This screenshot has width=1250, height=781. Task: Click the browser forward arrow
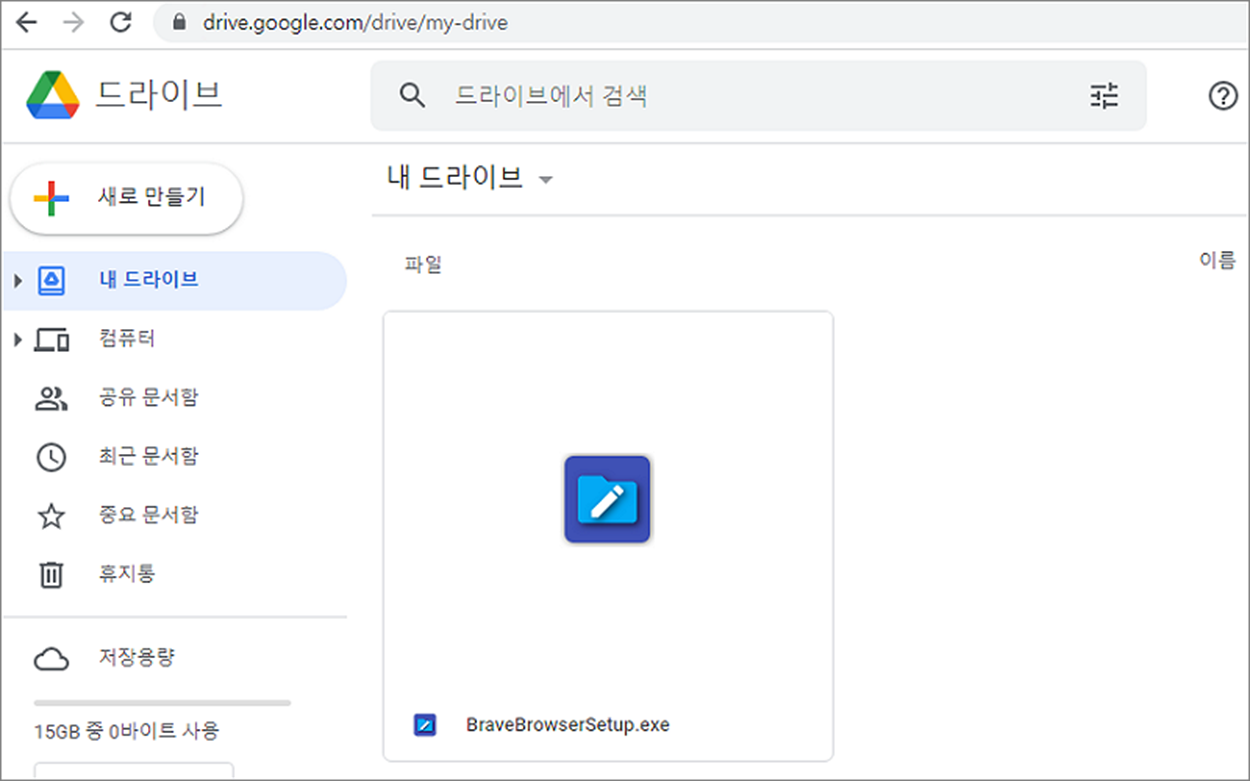point(73,22)
